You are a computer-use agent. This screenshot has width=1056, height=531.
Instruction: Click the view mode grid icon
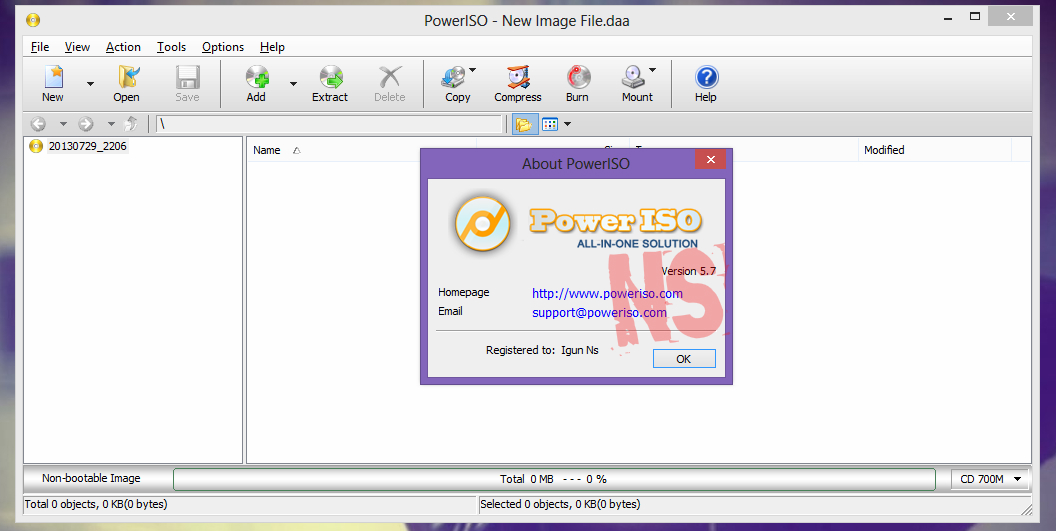click(x=550, y=124)
